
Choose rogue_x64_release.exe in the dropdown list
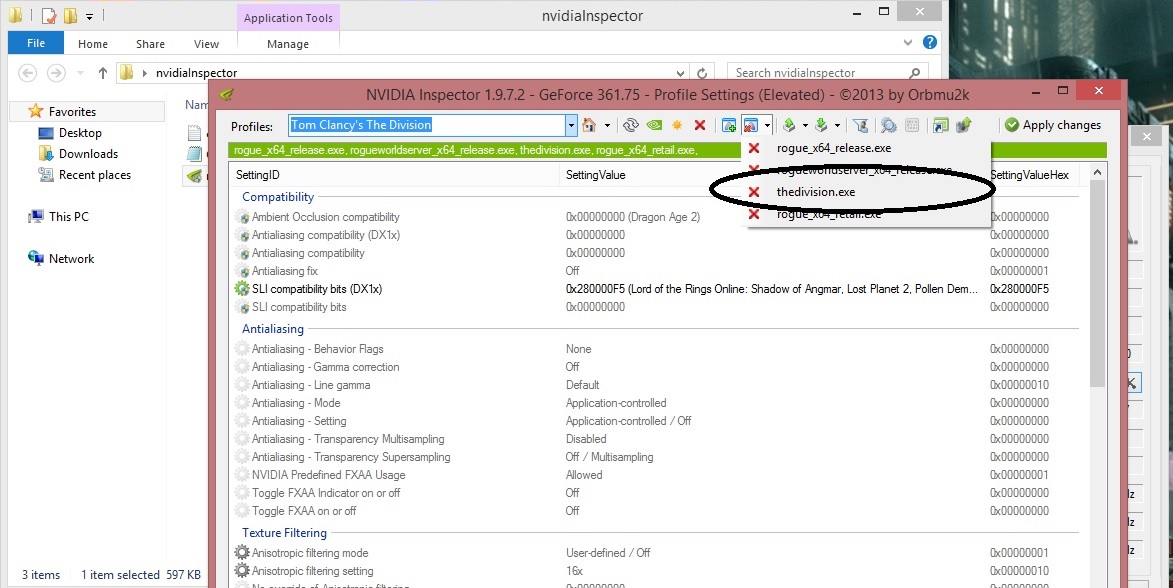(x=833, y=148)
